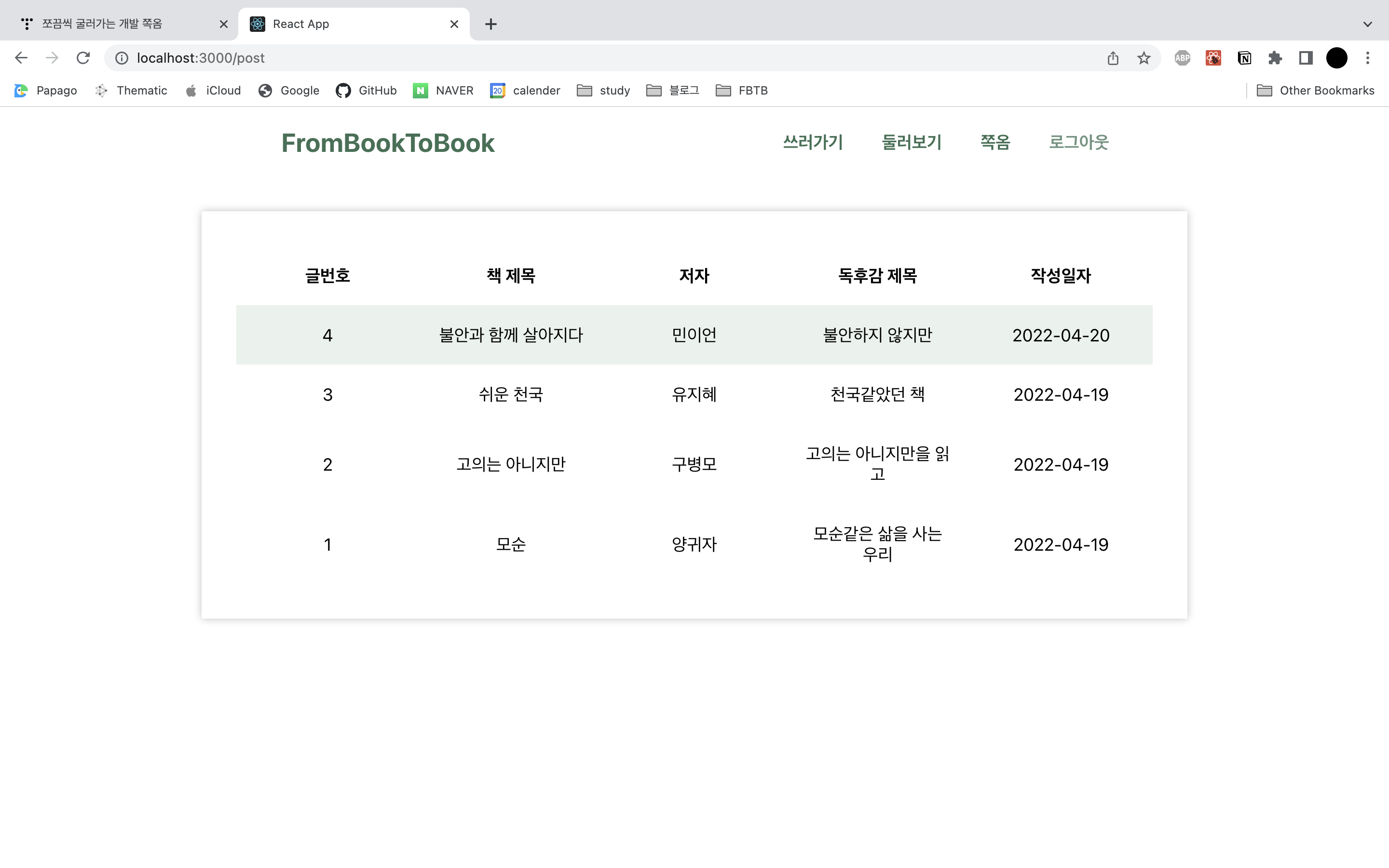Go to the 쓰러가기 navigation link
Viewport: 1389px width, 868px height.
click(812, 142)
